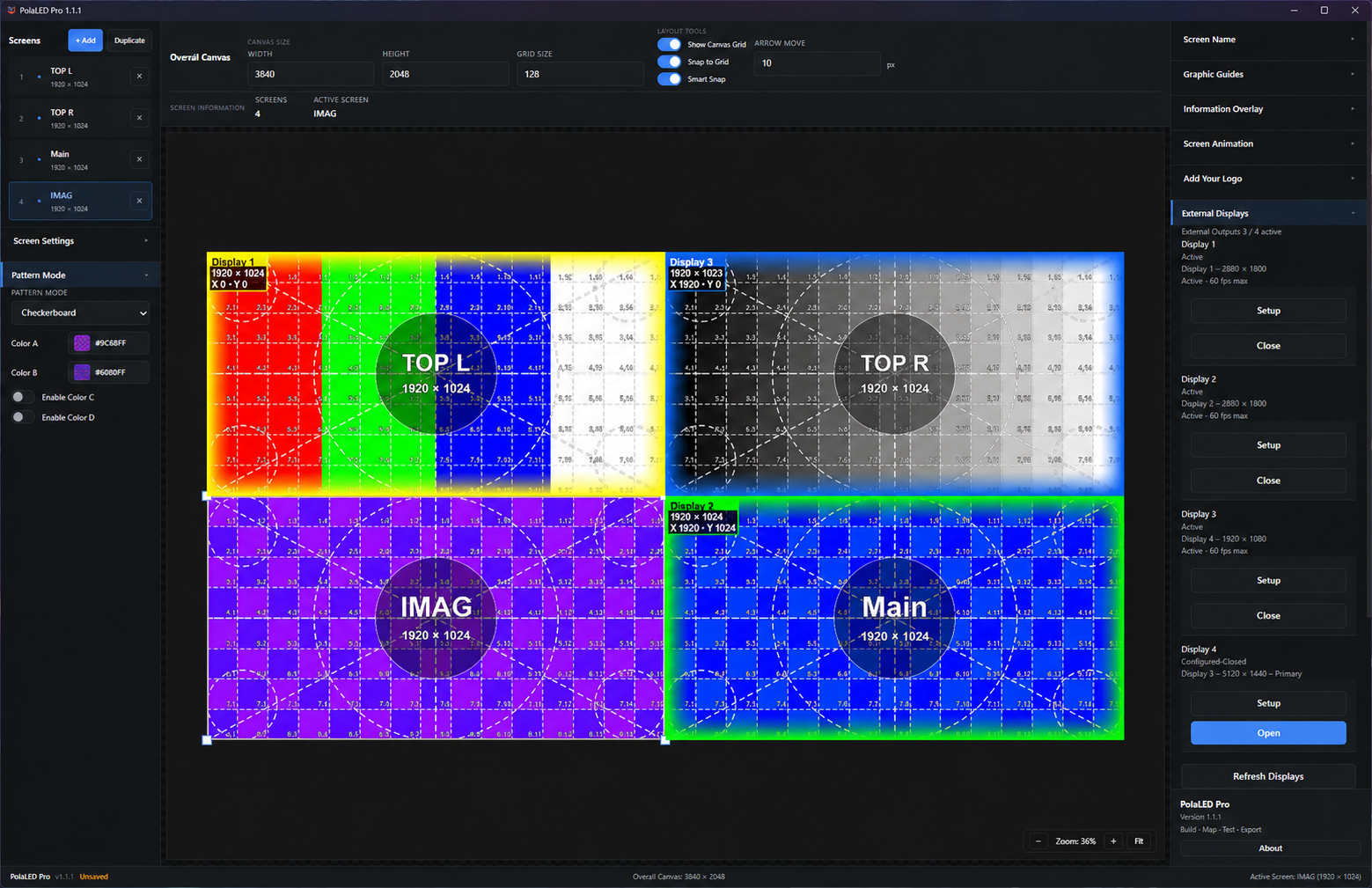Edit the canvas Width field
The width and height of the screenshot is (1372, 888).
click(310, 74)
